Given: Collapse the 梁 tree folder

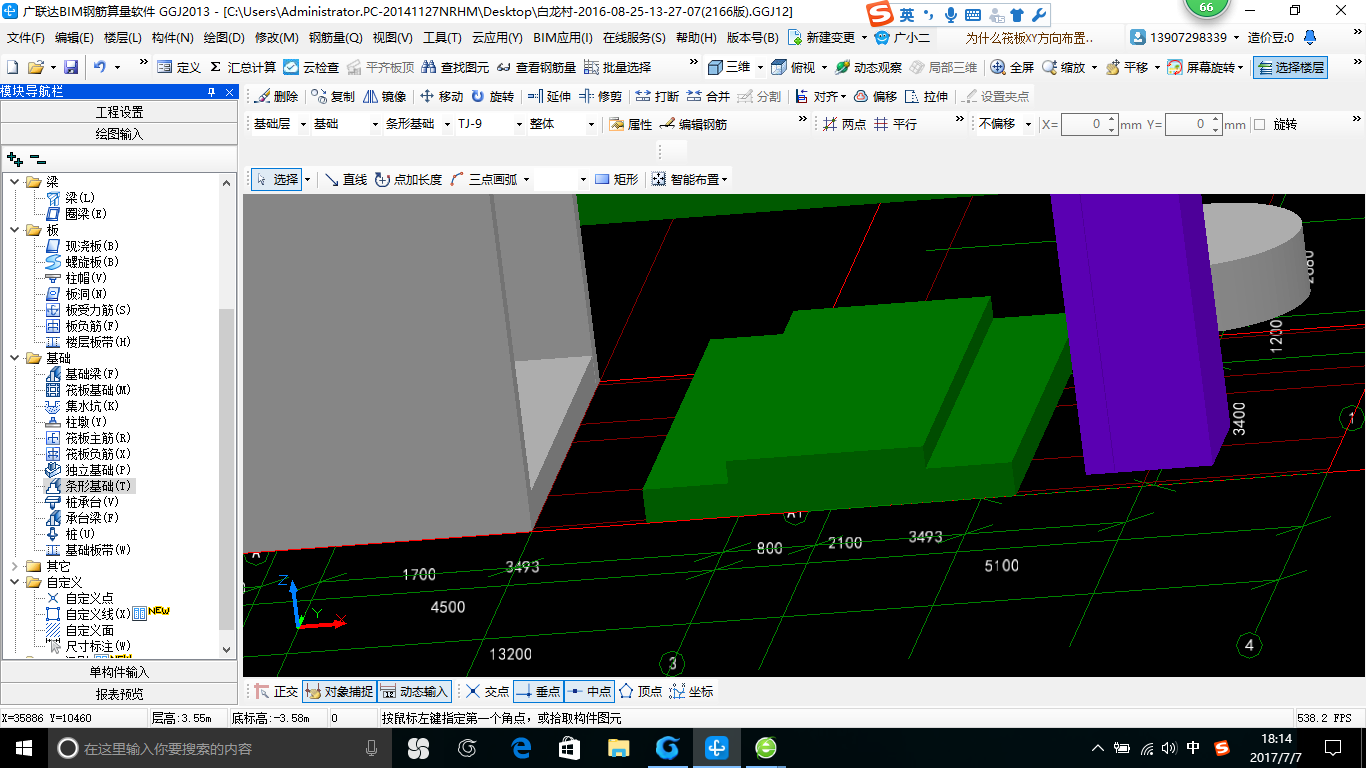Looking at the screenshot, I should pos(14,182).
